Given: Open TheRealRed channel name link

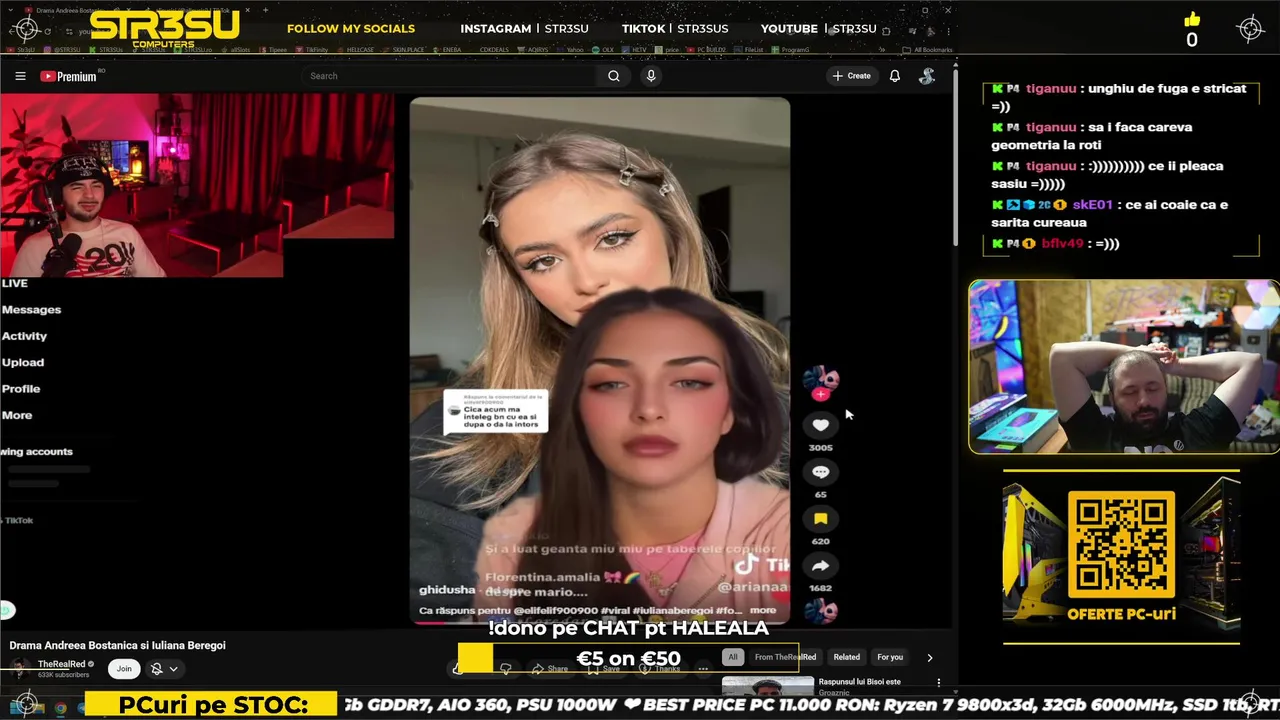Looking at the screenshot, I should pos(61,664).
